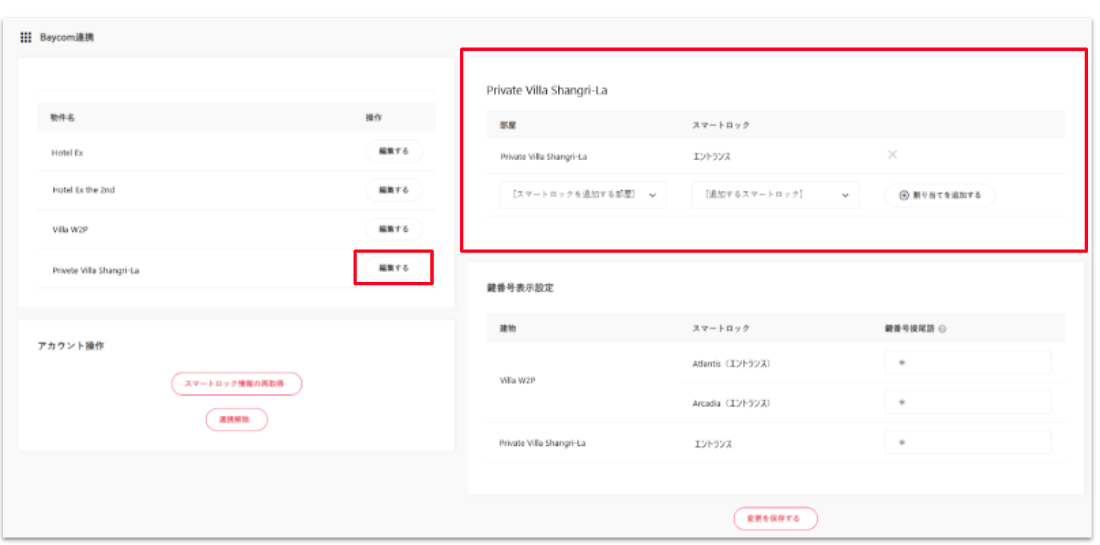The image size is (1100, 545).
Task: Open the スマートロックを追加する部屋 dropdown
Action: click(582, 195)
